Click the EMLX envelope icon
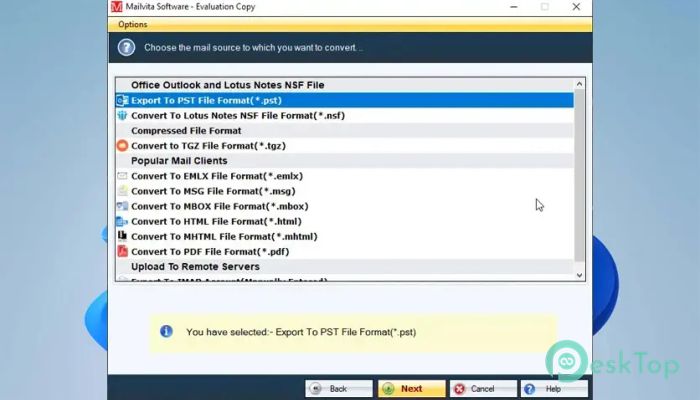The image size is (700, 400). [122, 176]
